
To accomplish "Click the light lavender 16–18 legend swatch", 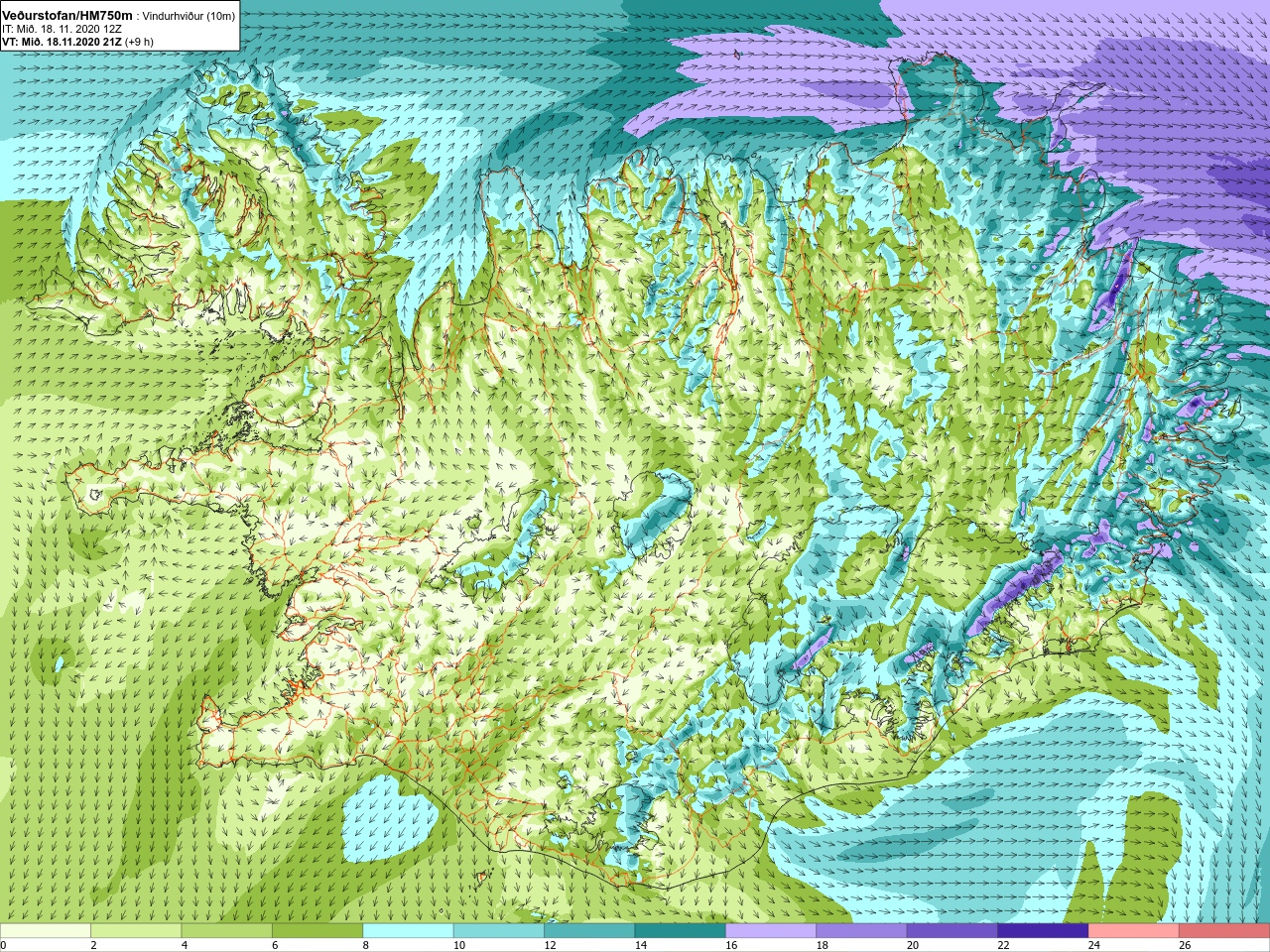I will [x=771, y=931].
